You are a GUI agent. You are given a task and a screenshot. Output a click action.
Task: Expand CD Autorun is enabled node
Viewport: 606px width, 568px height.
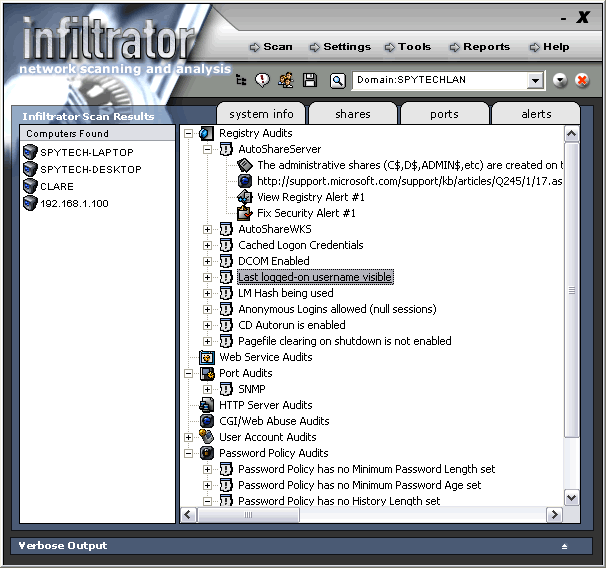click(x=208, y=325)
